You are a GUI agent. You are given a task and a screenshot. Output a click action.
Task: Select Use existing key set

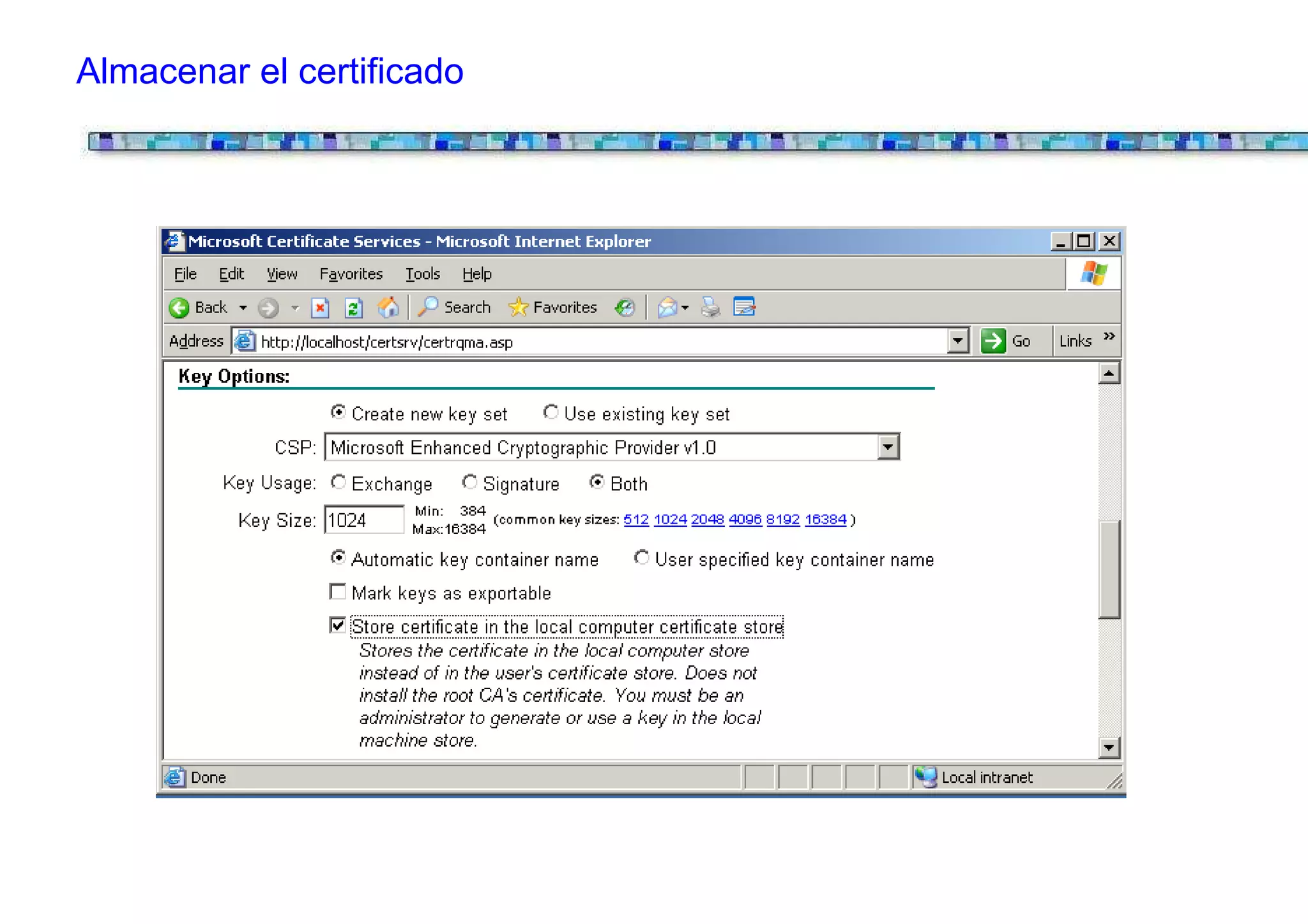551,413
